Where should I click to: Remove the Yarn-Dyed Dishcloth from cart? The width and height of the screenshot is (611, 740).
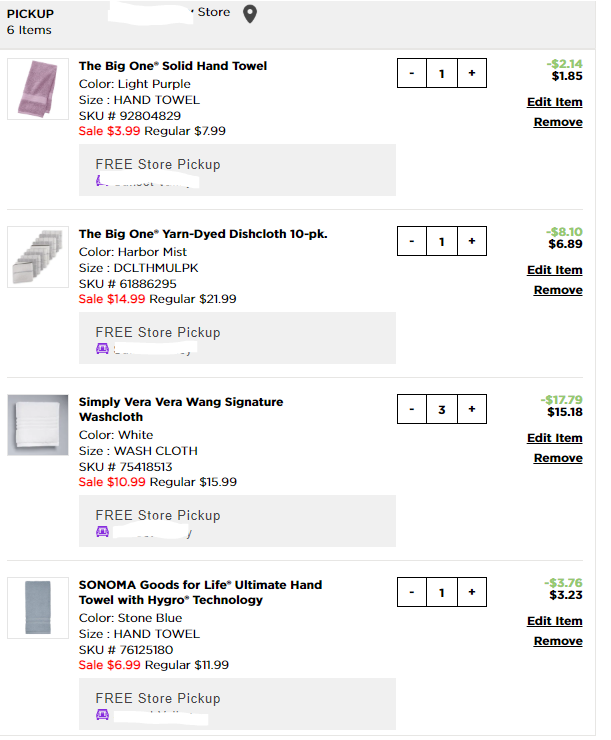[x=558, y=290]
